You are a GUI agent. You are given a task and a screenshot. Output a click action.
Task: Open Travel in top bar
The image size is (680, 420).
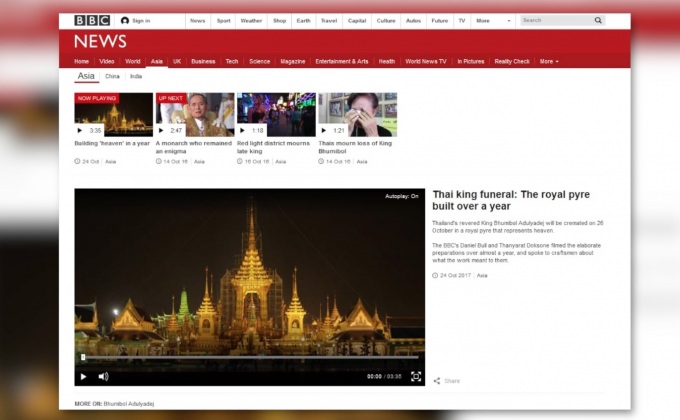coord(329,20)
